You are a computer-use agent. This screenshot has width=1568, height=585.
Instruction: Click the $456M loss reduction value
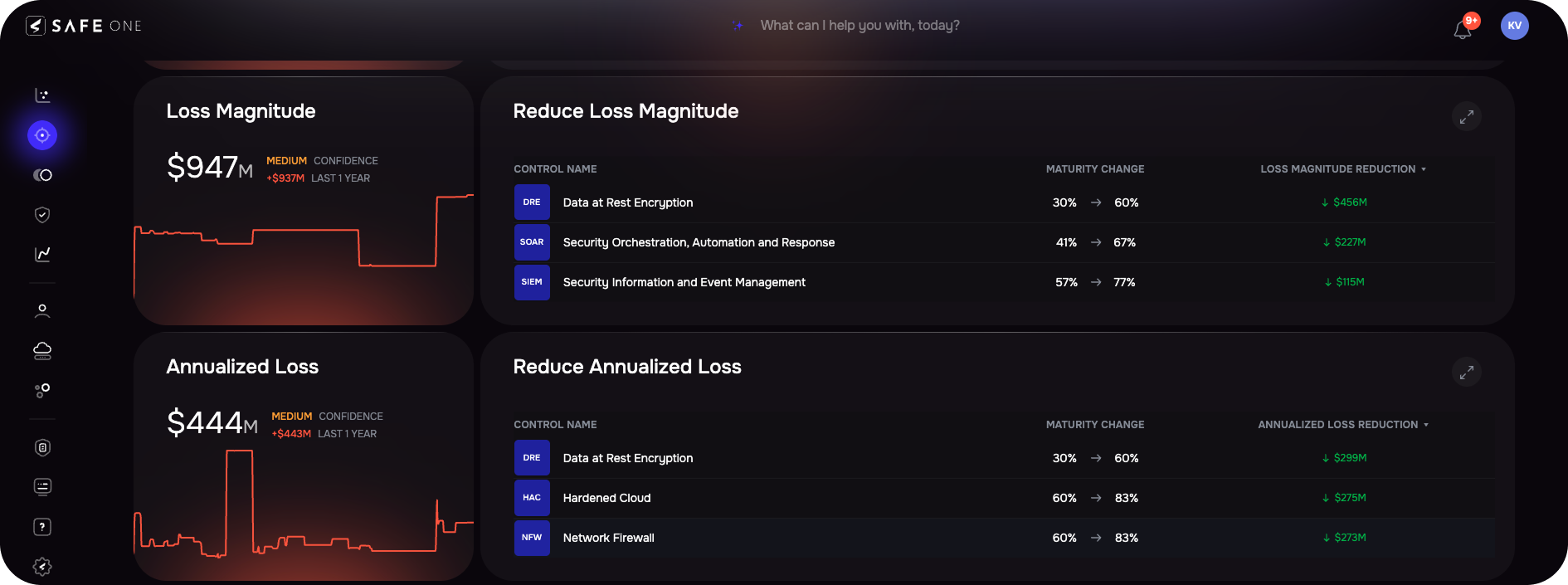tap(1344, 202)
